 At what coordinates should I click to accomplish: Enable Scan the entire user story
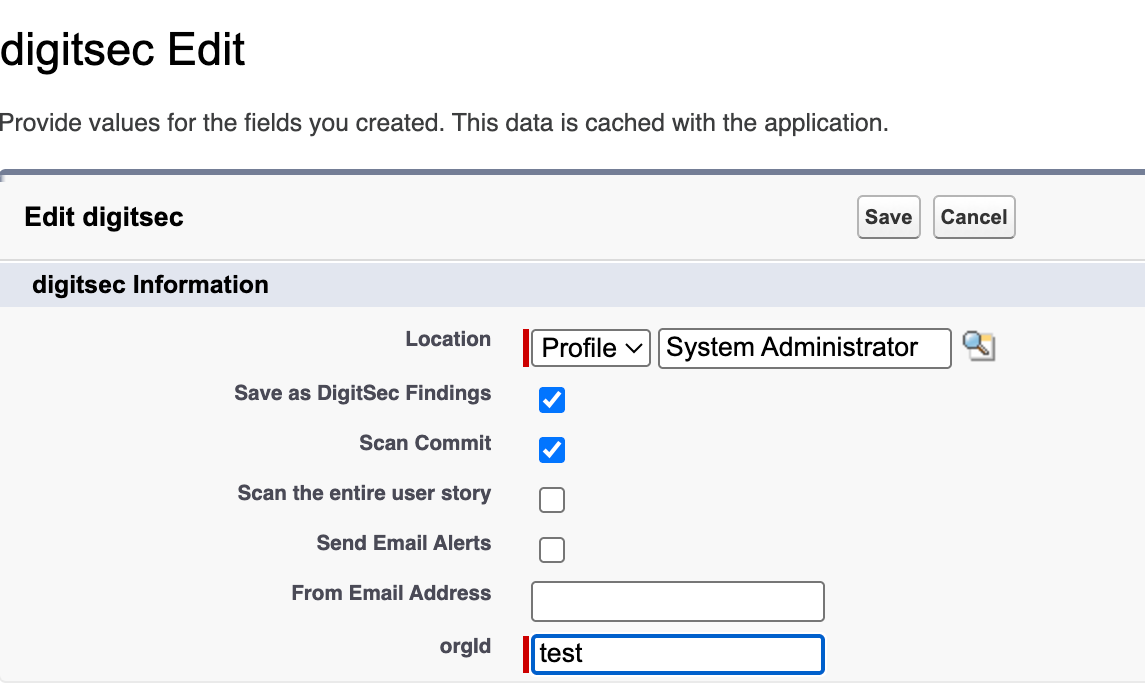[552, 500]
